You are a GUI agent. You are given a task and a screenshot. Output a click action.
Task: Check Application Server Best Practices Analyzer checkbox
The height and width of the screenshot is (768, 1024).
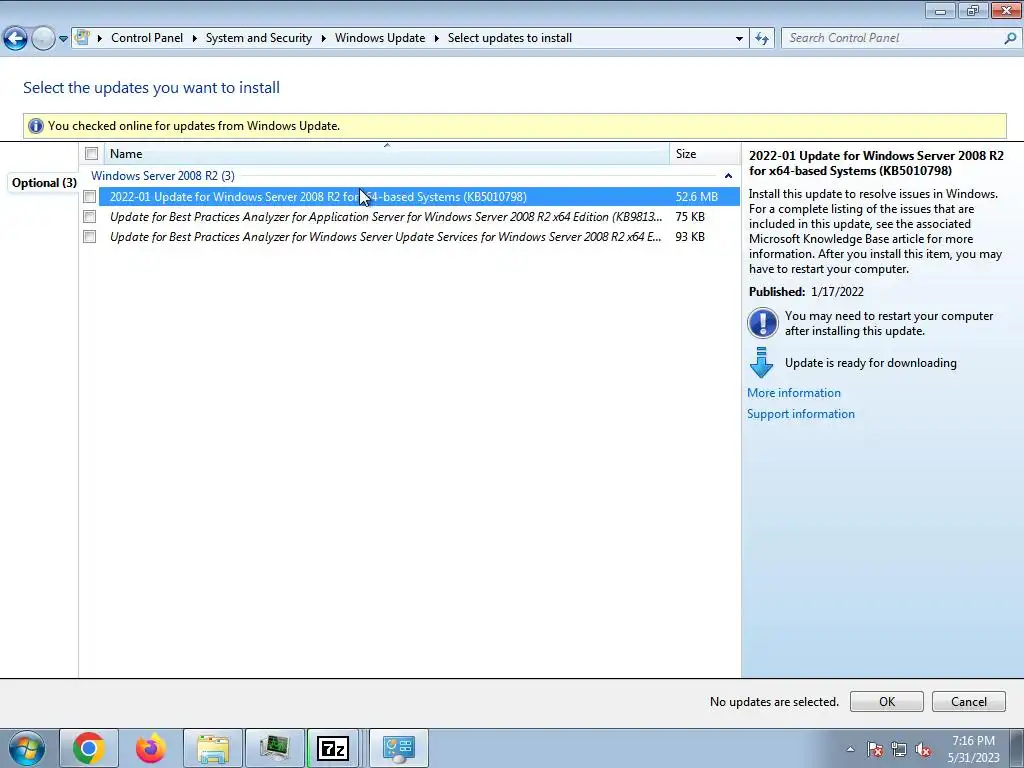click(x=89, y=217)
